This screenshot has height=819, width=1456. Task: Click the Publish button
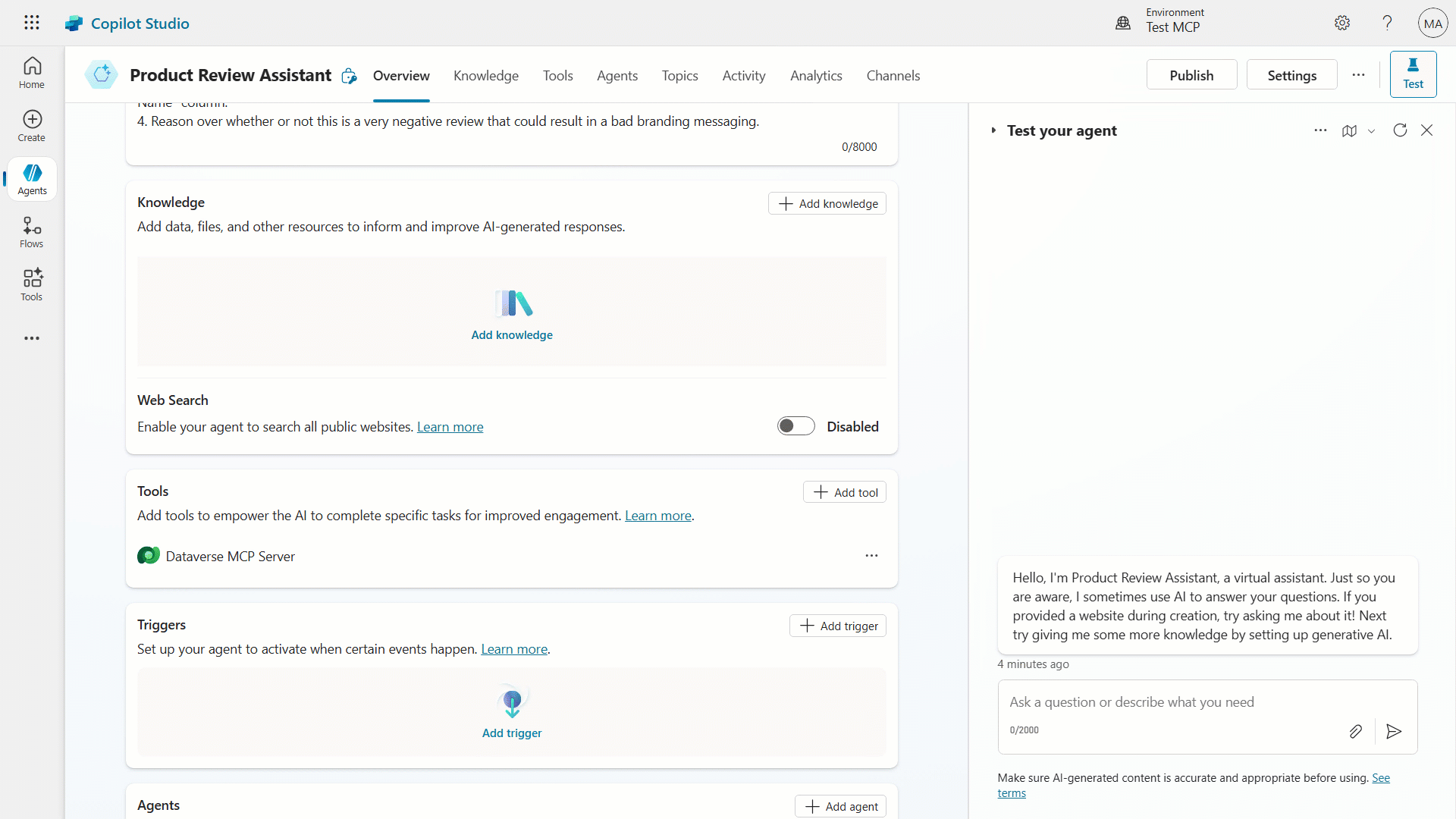pyautogui.click(x=1191, y=75)
